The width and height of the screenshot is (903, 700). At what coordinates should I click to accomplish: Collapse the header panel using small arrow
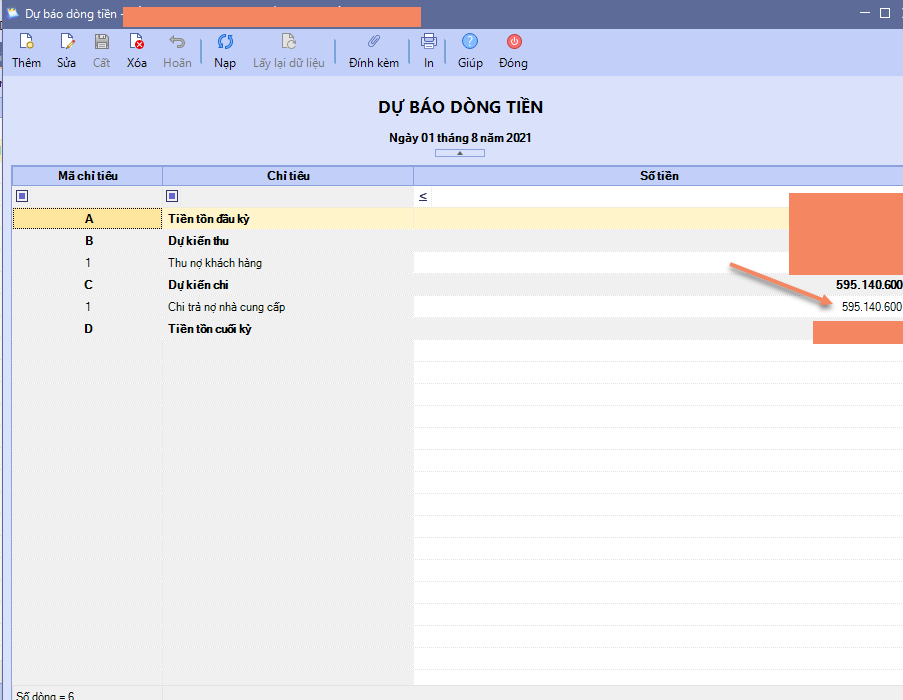click(459, 153)
